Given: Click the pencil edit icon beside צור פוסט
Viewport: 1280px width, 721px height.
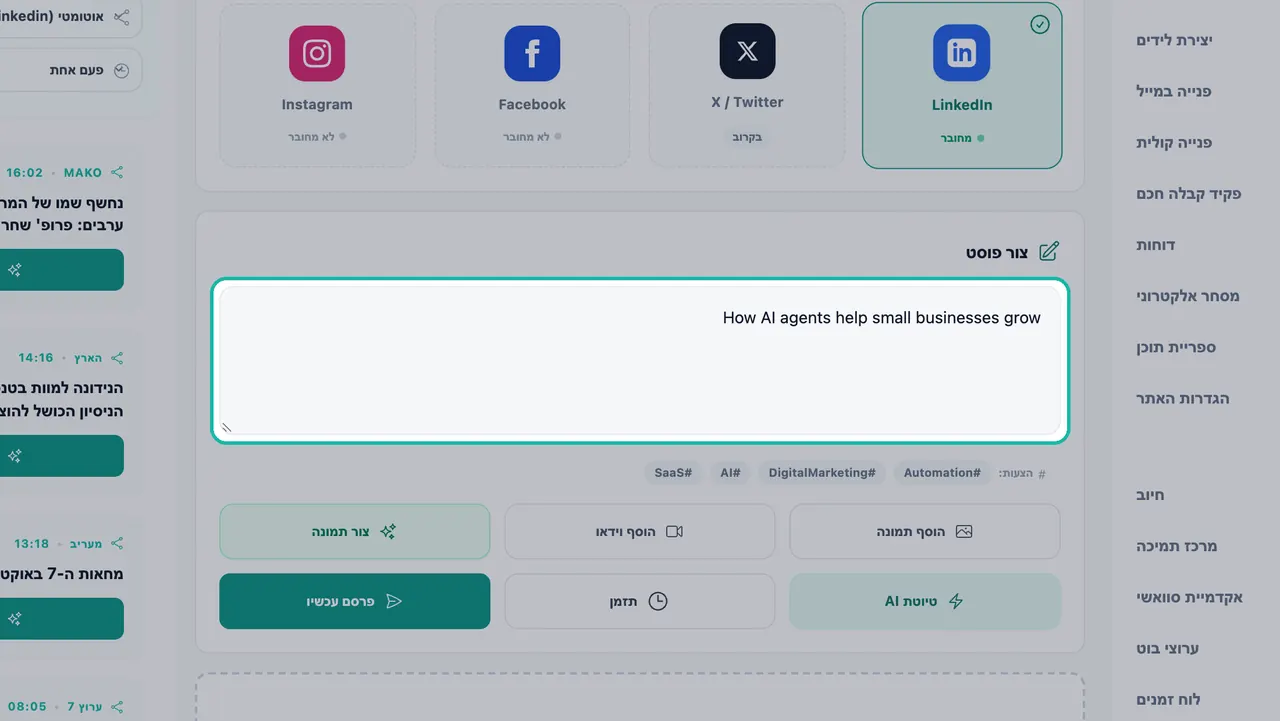Looking at the screenshot, I should 1049,251.
